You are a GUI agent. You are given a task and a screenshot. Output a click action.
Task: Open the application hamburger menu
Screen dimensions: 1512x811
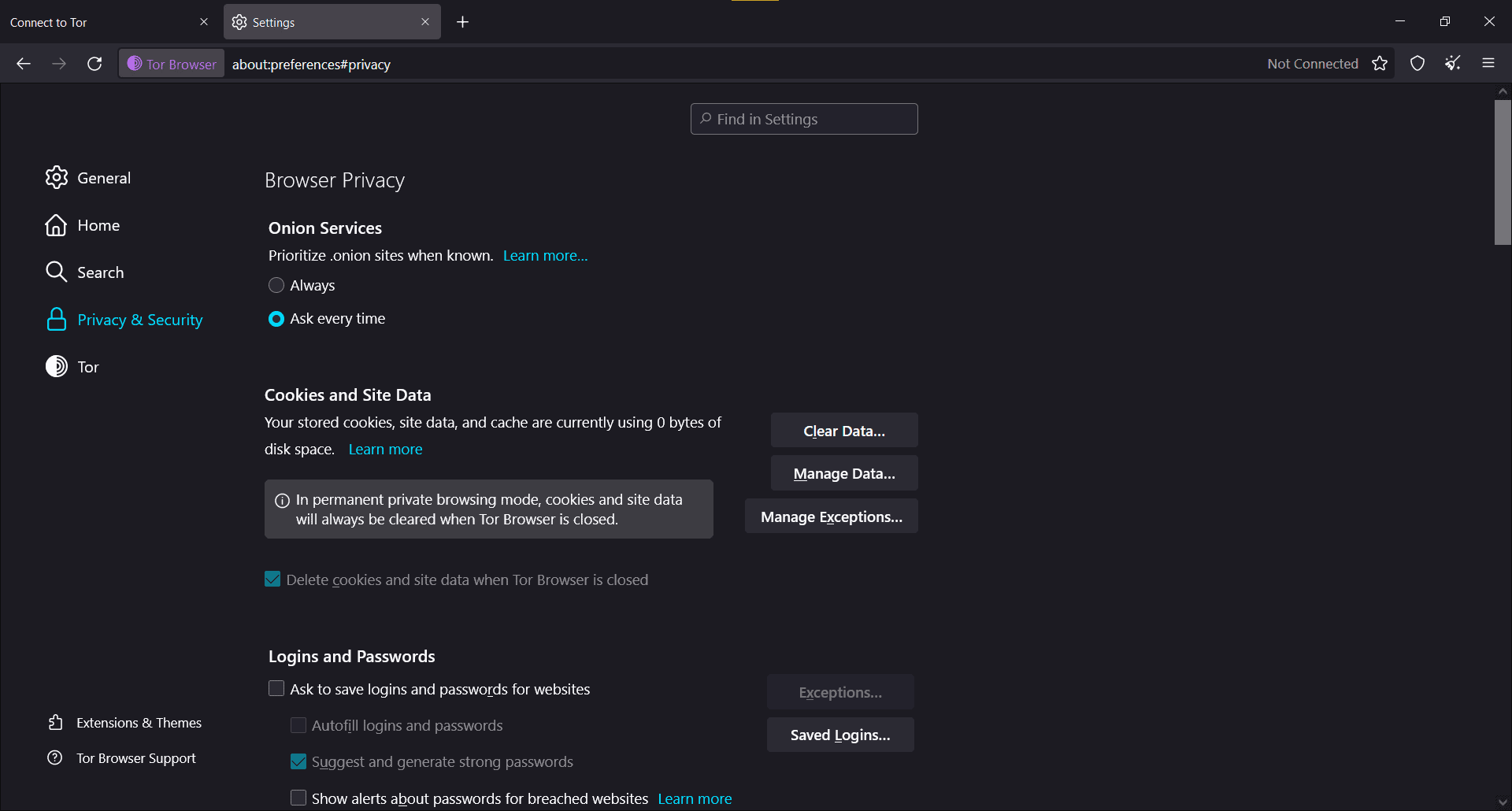click(x=1488, y=64)
